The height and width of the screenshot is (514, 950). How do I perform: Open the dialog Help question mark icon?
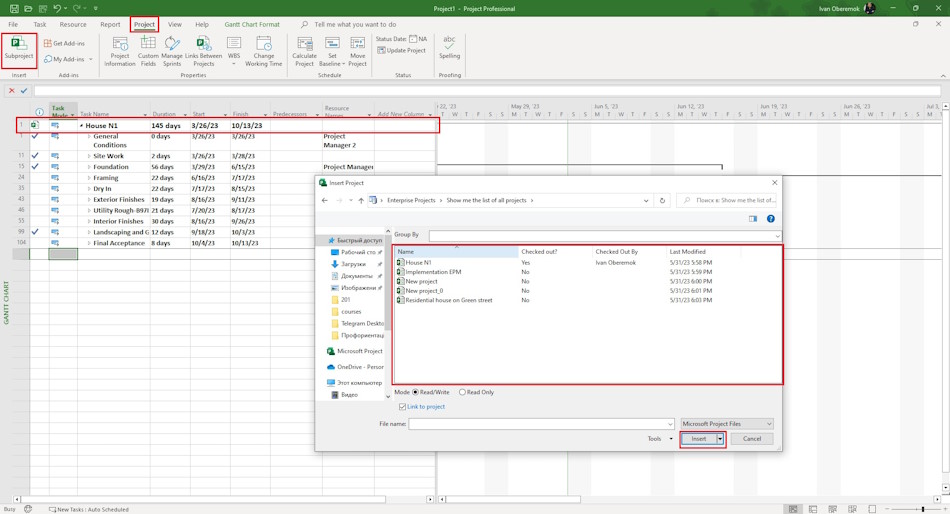coord(771,219)
